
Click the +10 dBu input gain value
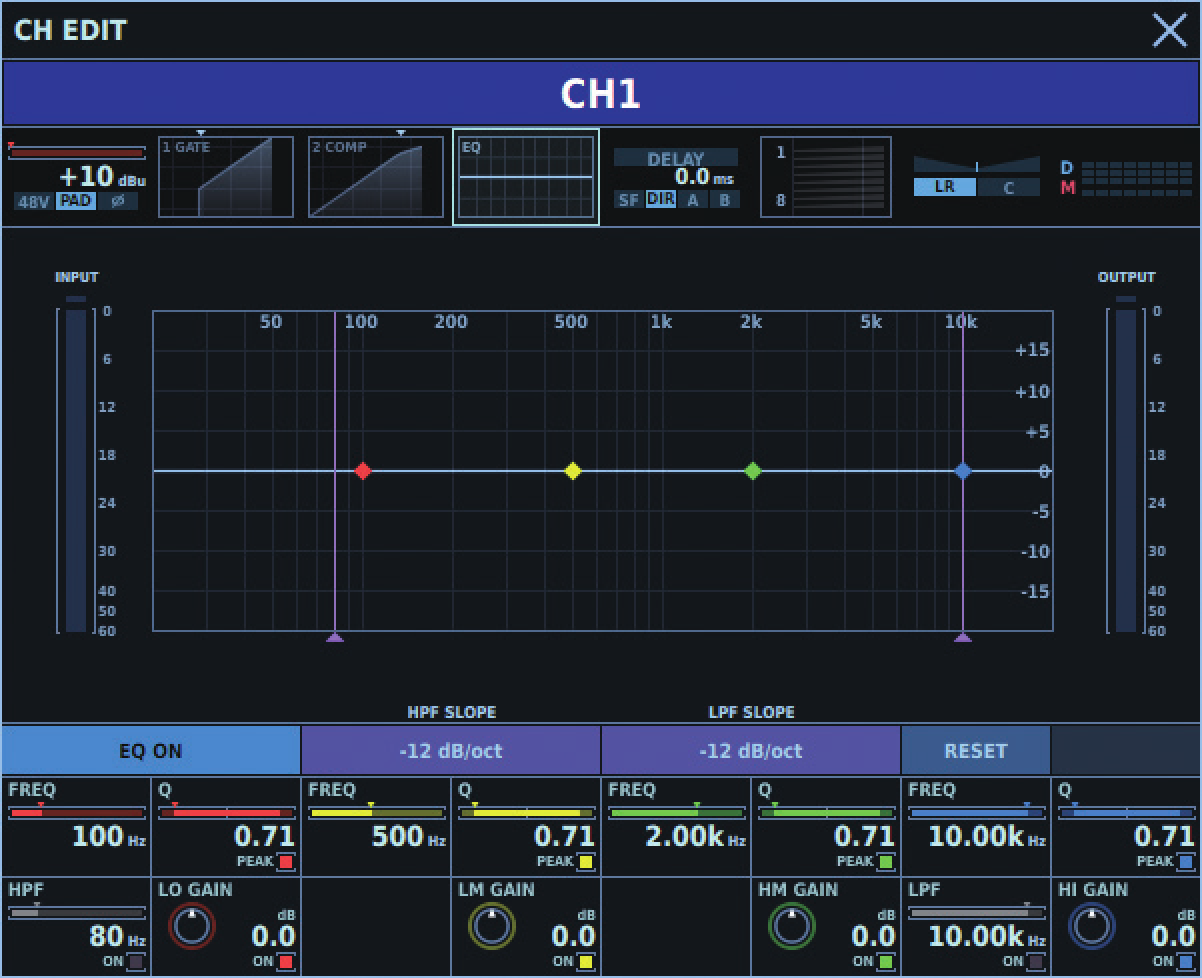click(101, 177)
